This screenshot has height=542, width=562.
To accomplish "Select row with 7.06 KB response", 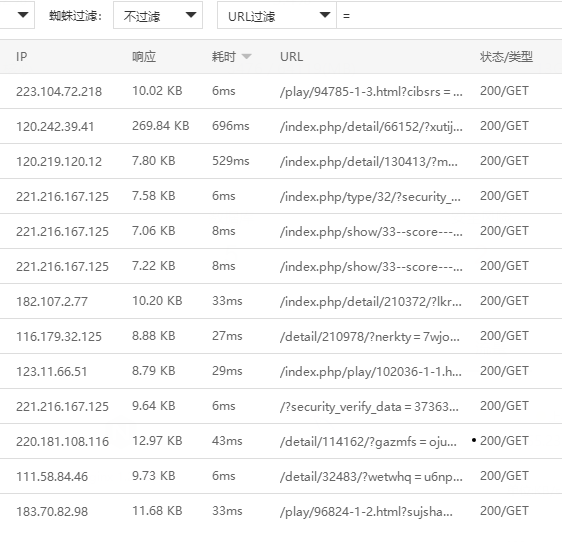I will [x=281, y=231].
